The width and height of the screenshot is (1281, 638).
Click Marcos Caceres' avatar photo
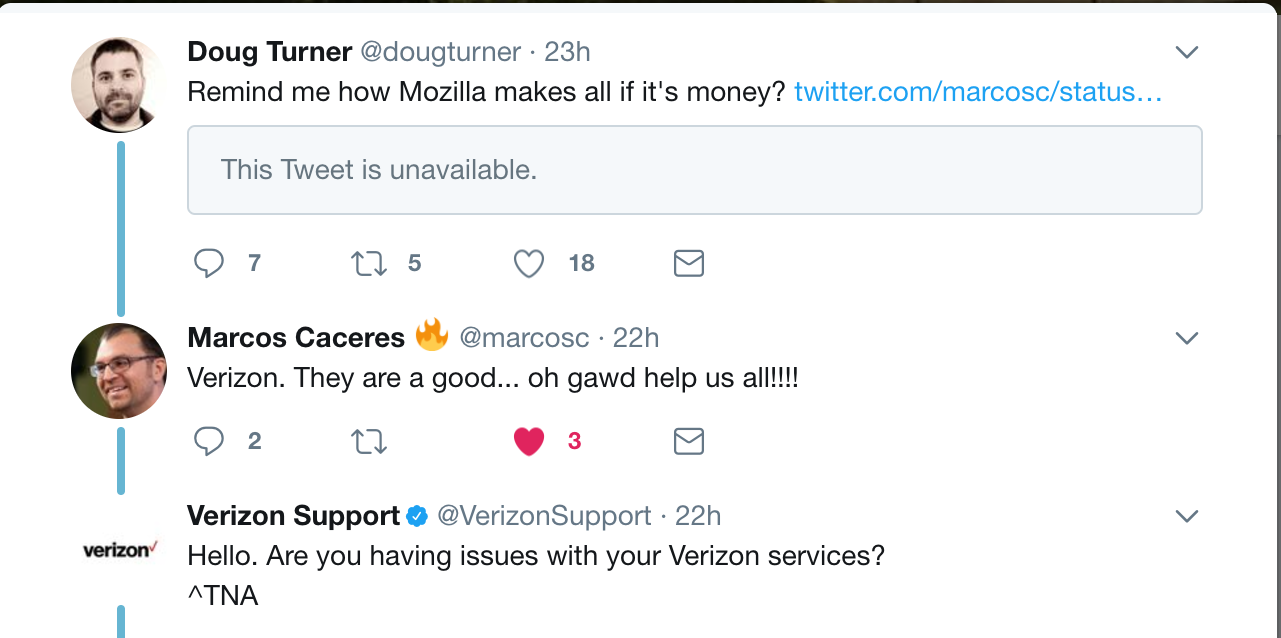[x=119, y=371]
